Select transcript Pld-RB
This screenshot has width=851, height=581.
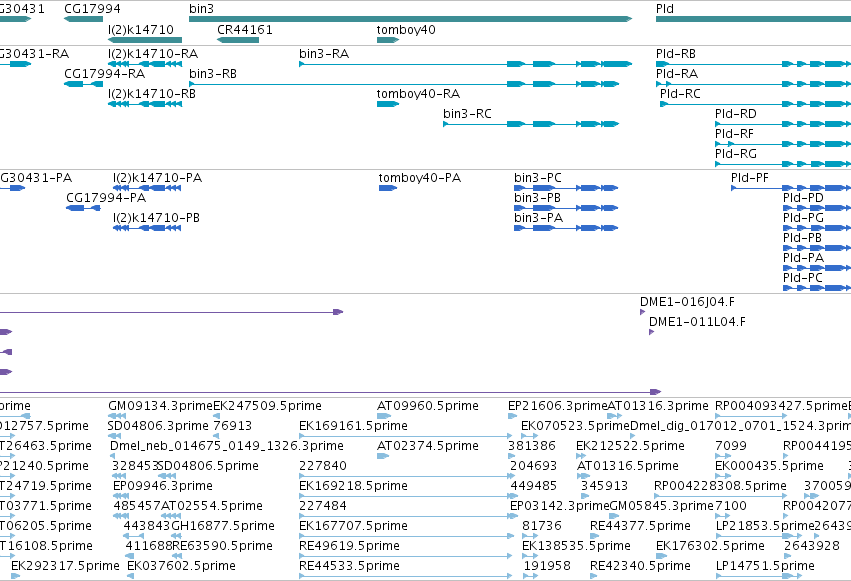pyautogui.click(x=753, y=64)
